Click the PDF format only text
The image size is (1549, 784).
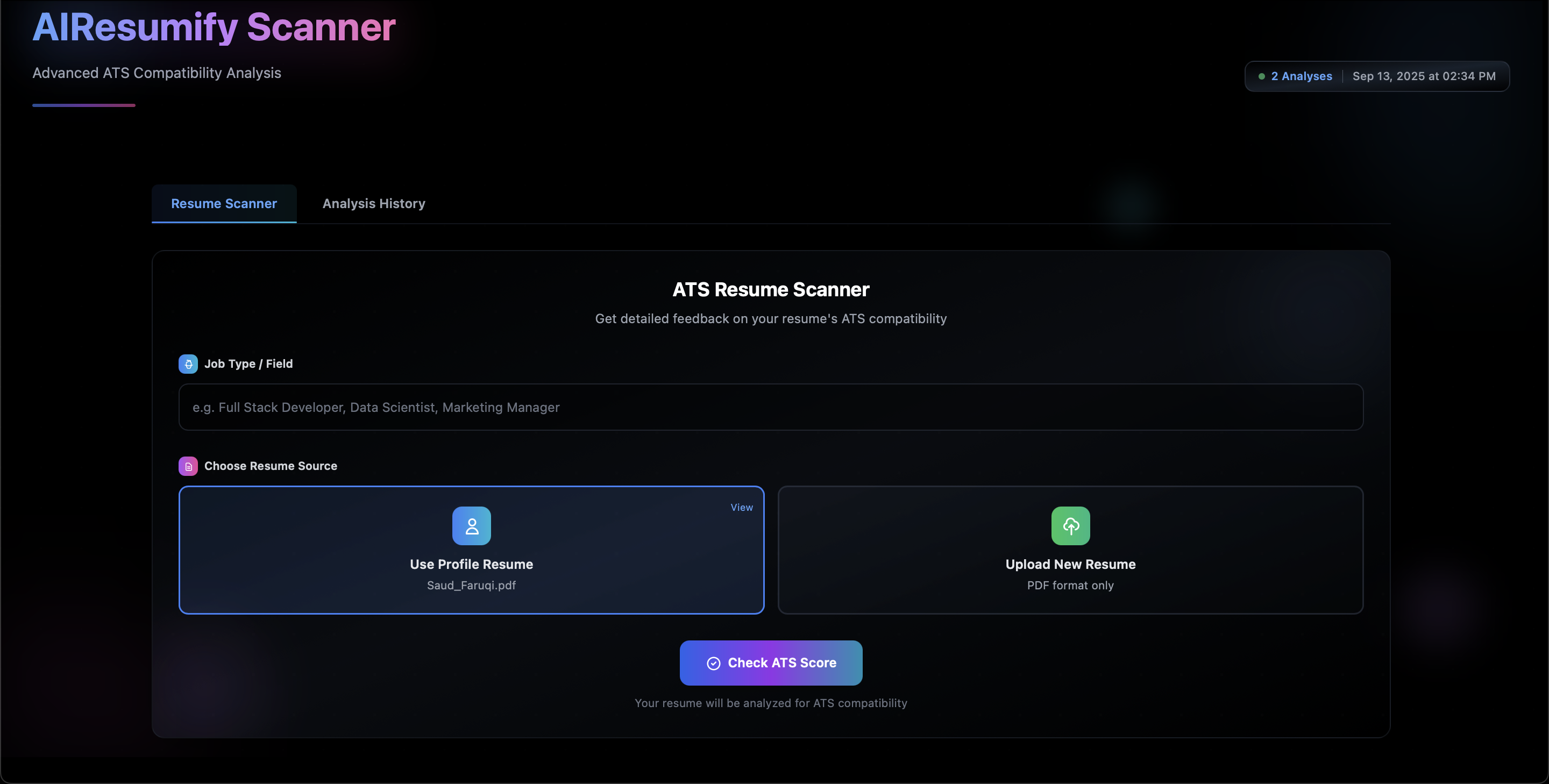pos(1070,585)
